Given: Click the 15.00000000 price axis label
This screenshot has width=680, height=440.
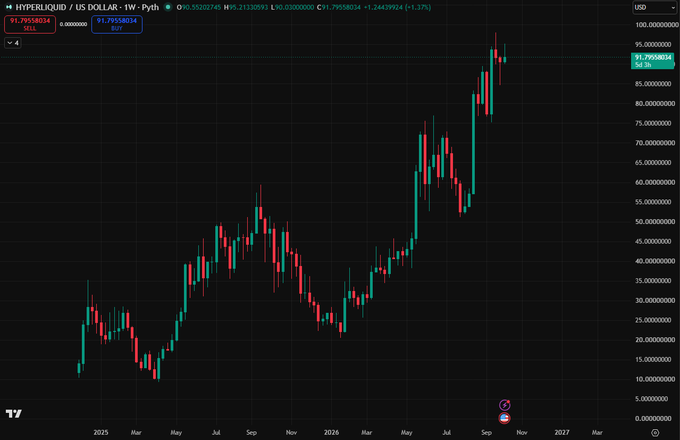Looking at the screenshot, I should (655, 359).
